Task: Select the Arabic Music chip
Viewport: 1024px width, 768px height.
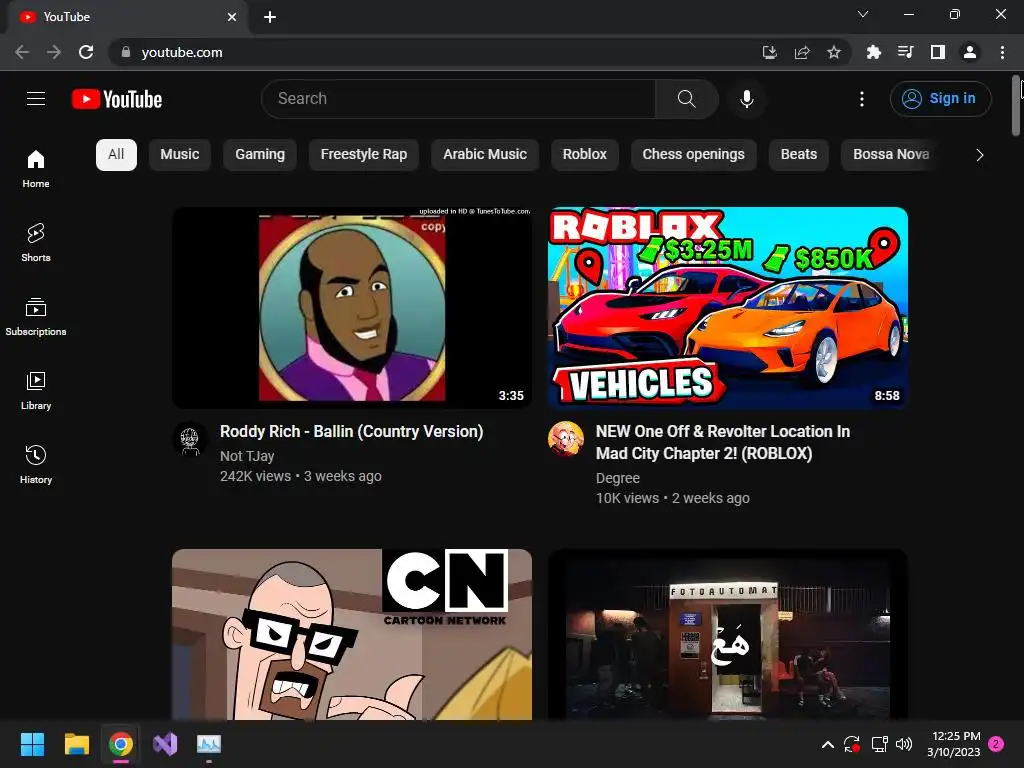Action: tap(485, 155)
